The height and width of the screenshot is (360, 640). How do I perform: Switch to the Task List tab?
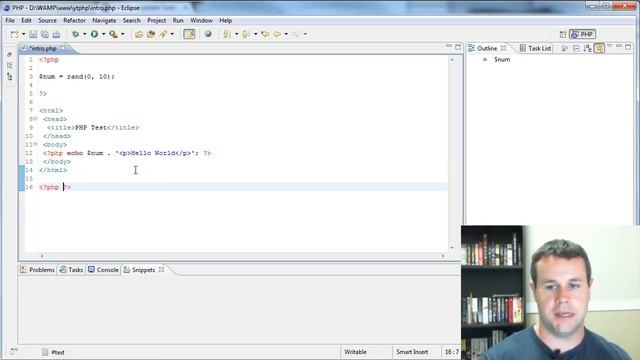[x=535, y=48]
